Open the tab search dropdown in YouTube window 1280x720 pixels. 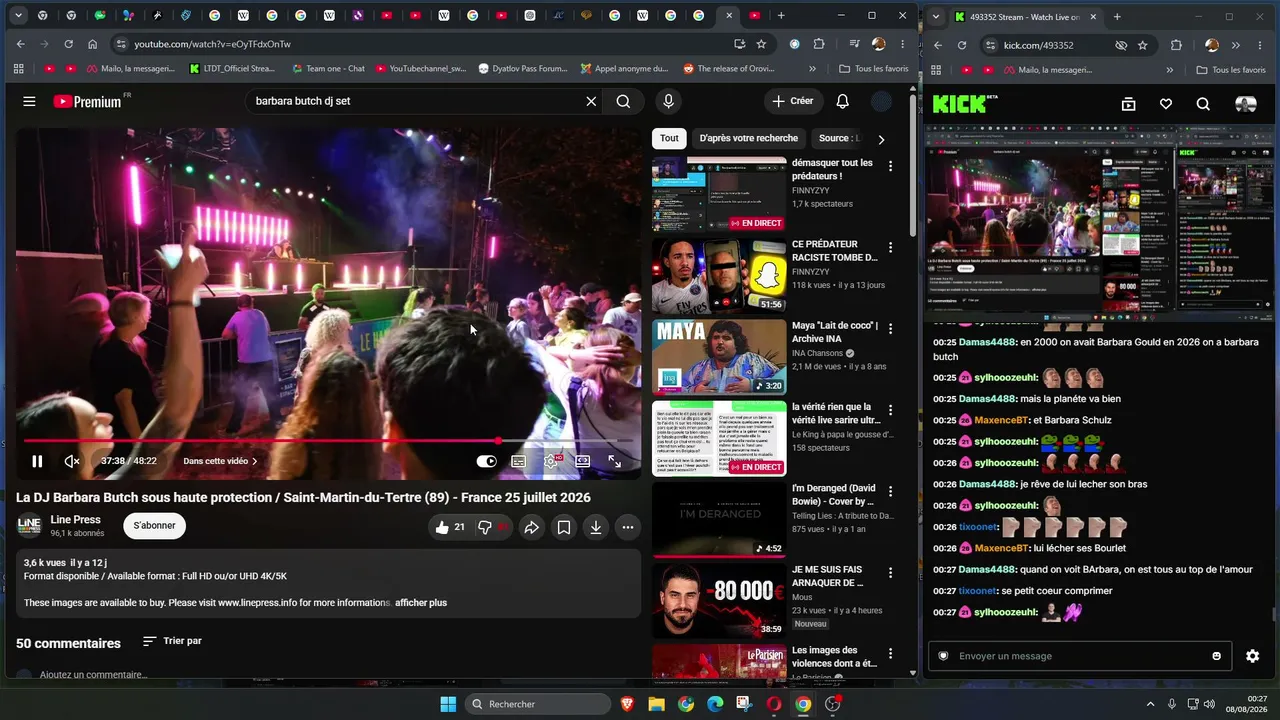pyautogui.click(x=18, y=16)
